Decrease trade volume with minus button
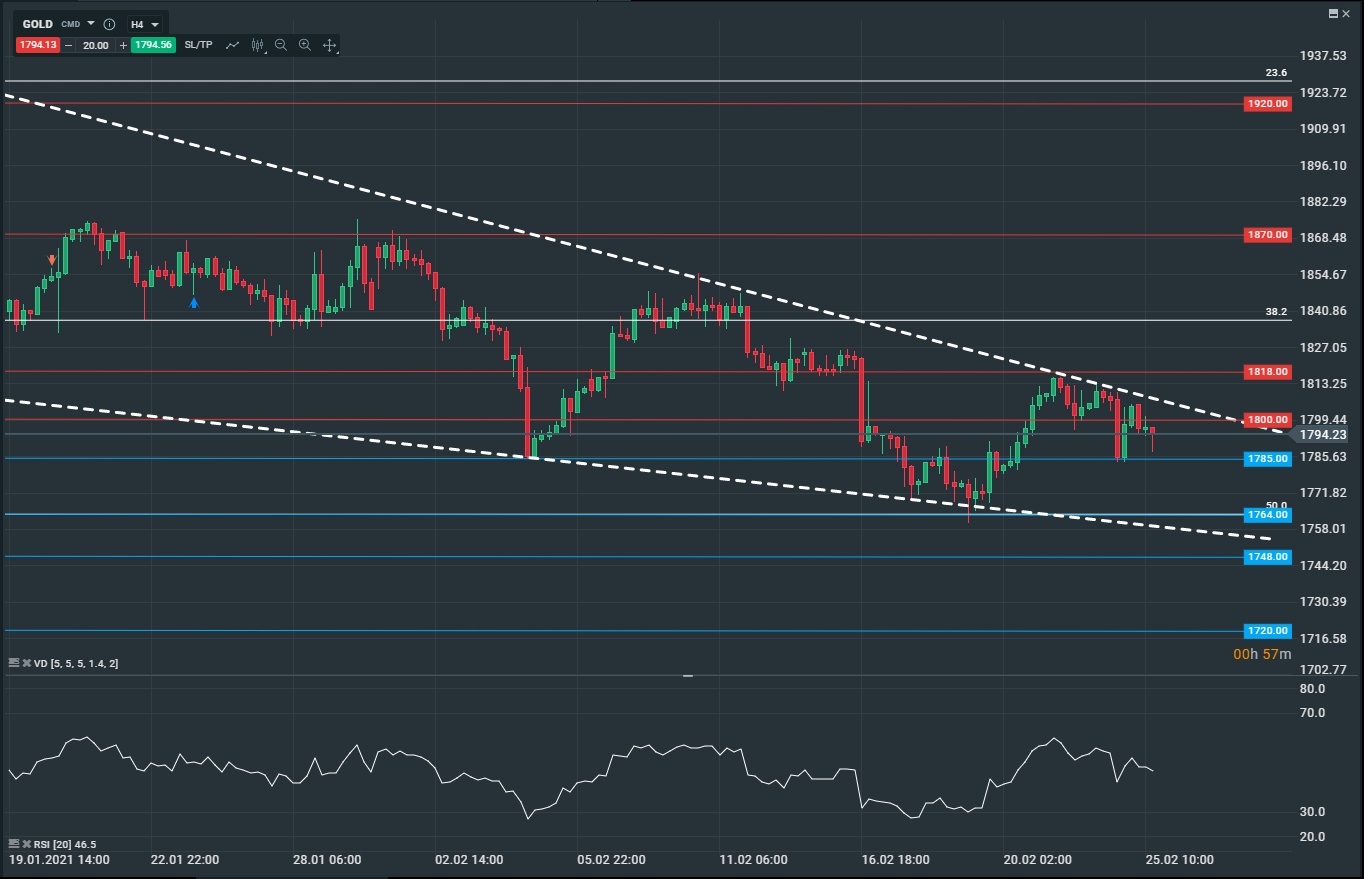The image size is (1364, 879). [68, 45]
